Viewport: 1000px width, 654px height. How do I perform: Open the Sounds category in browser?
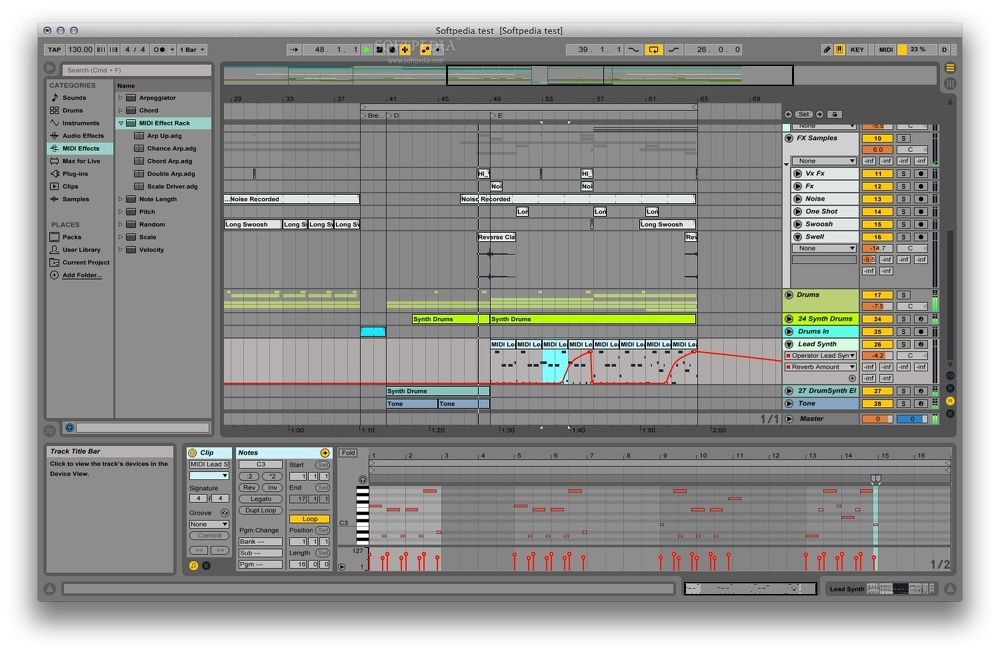tap(74, 98)
